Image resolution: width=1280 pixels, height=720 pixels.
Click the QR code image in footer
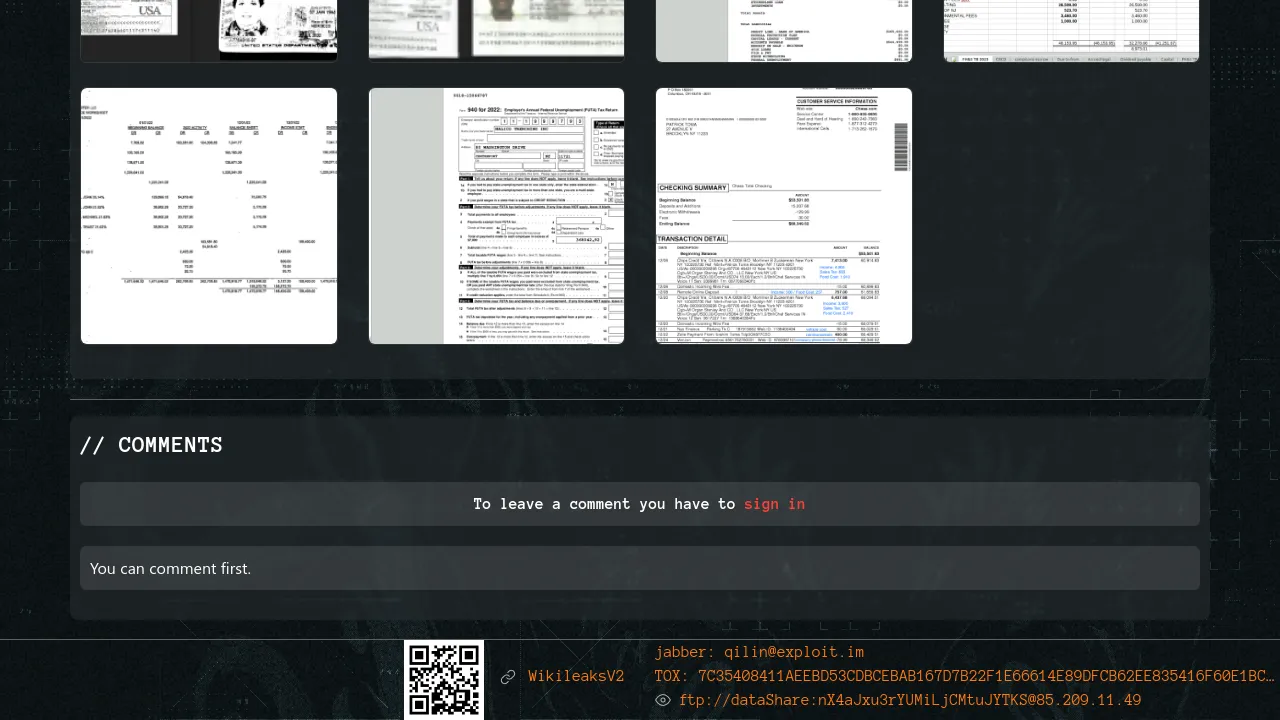click(x=444, y=679)
